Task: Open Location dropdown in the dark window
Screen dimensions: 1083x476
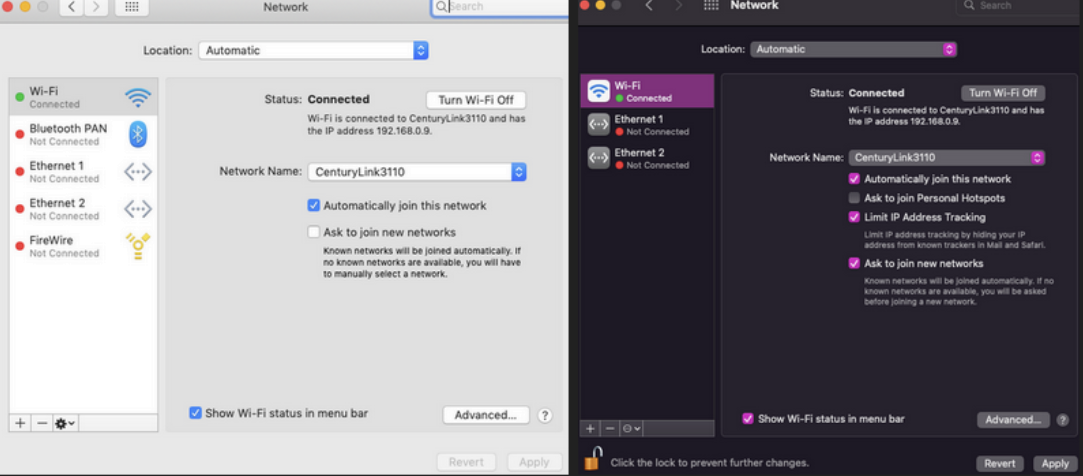Action: coord(854,49)
